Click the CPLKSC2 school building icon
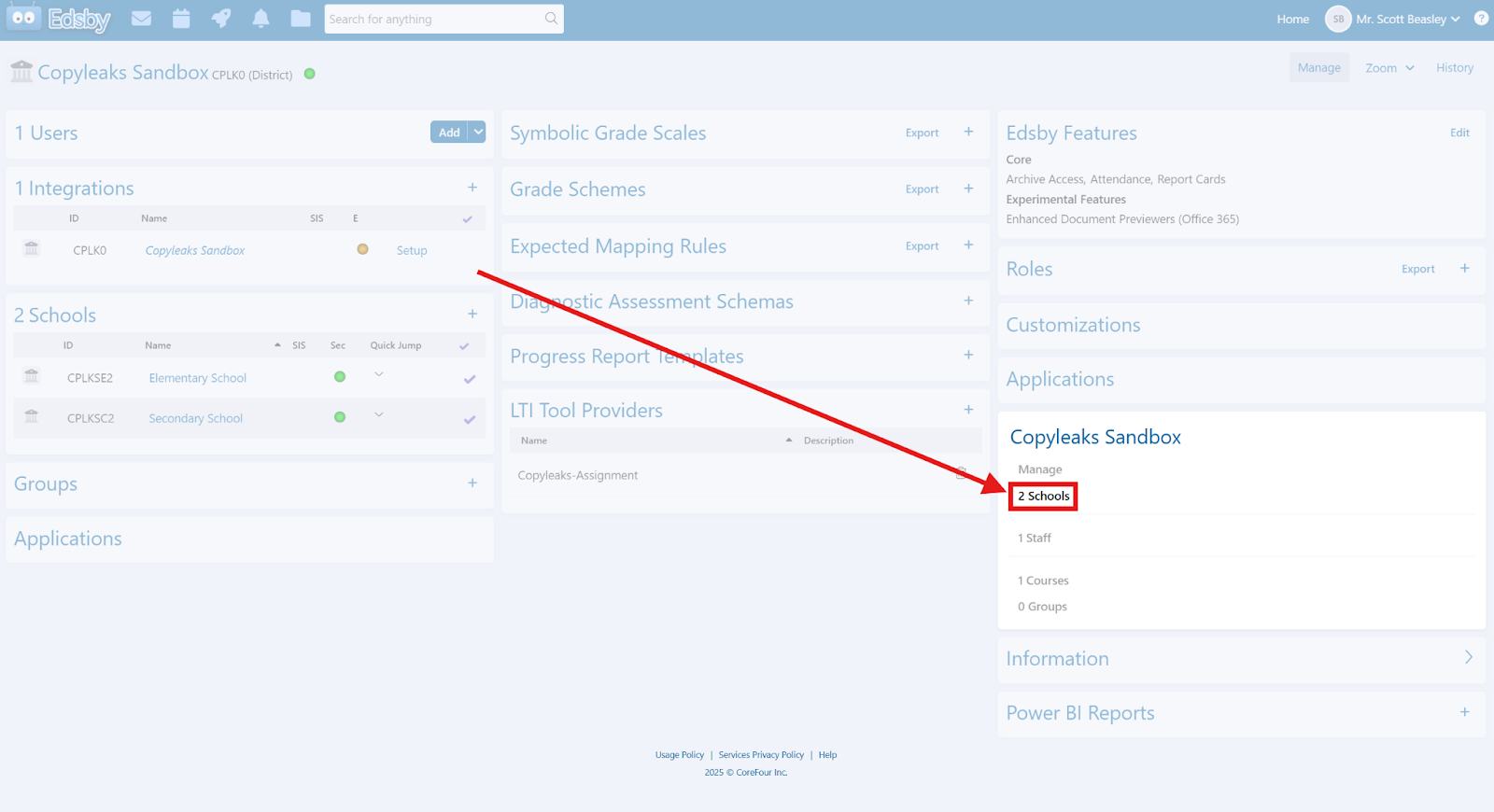 [32, 416]
